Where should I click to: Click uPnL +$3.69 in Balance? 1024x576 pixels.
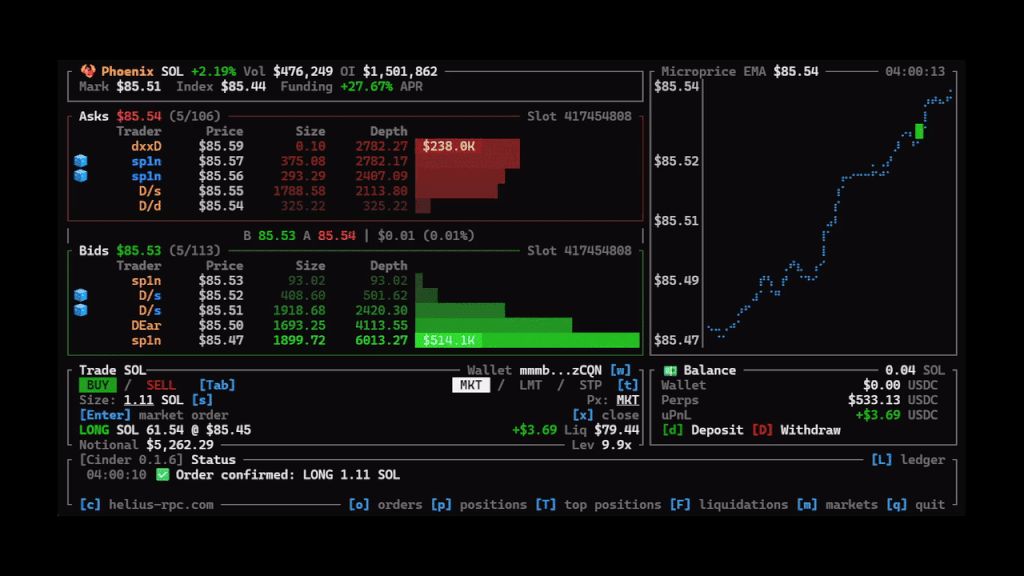878,415
